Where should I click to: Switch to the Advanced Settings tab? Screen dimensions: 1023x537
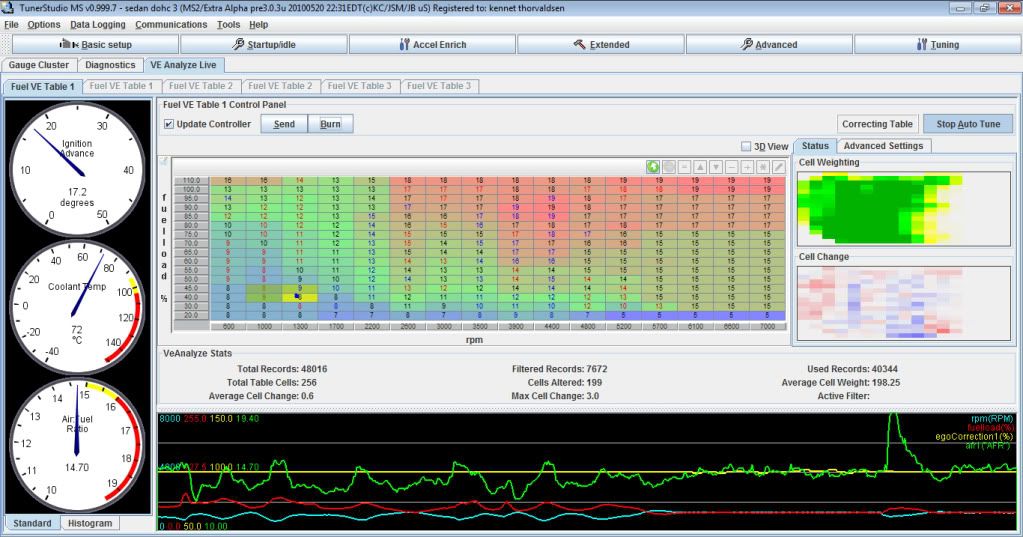click(885, 146)
